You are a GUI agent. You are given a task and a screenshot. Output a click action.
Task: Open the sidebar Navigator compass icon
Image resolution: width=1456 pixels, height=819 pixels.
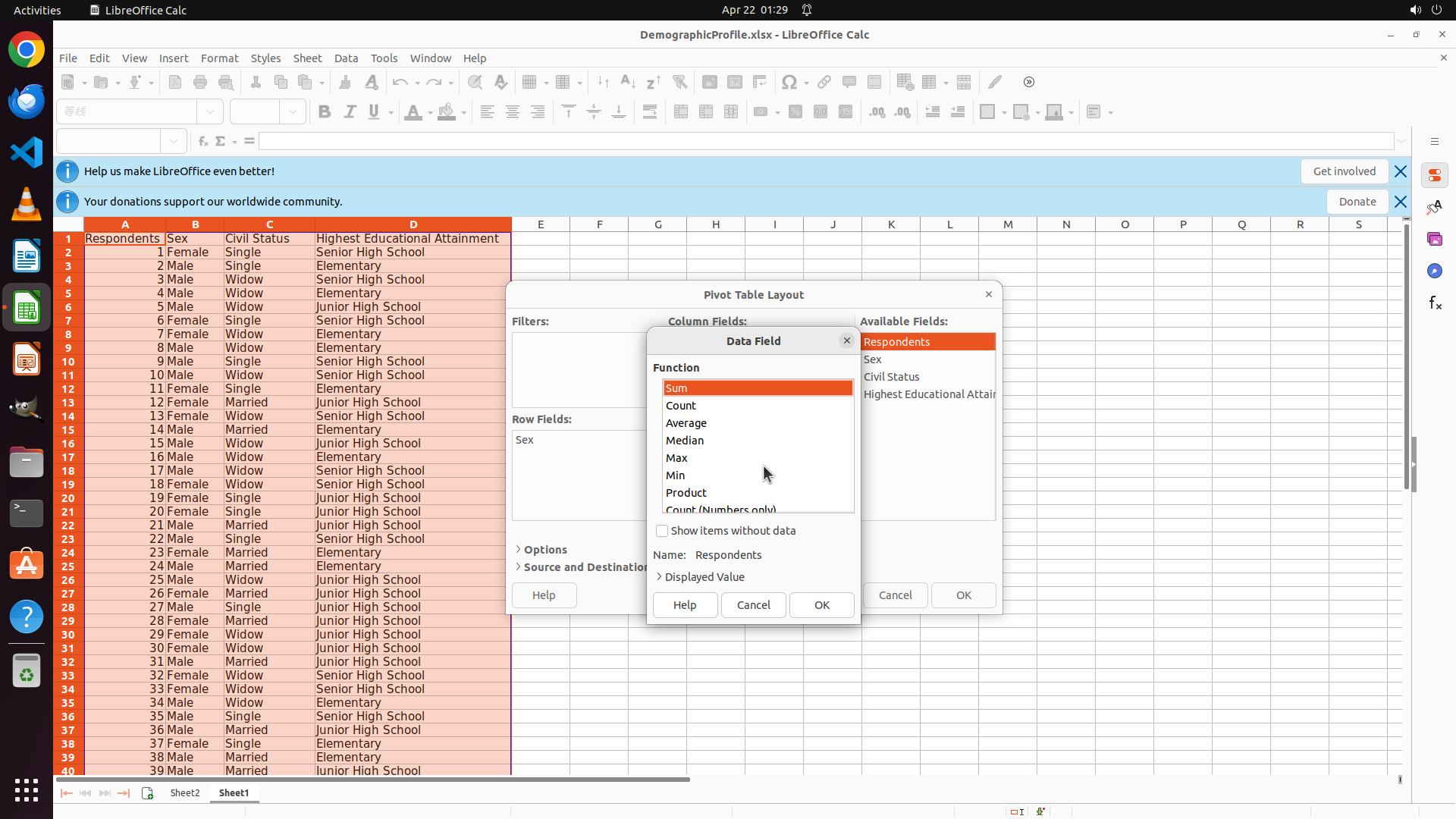pyautogui.click(x=1434, y=271)
